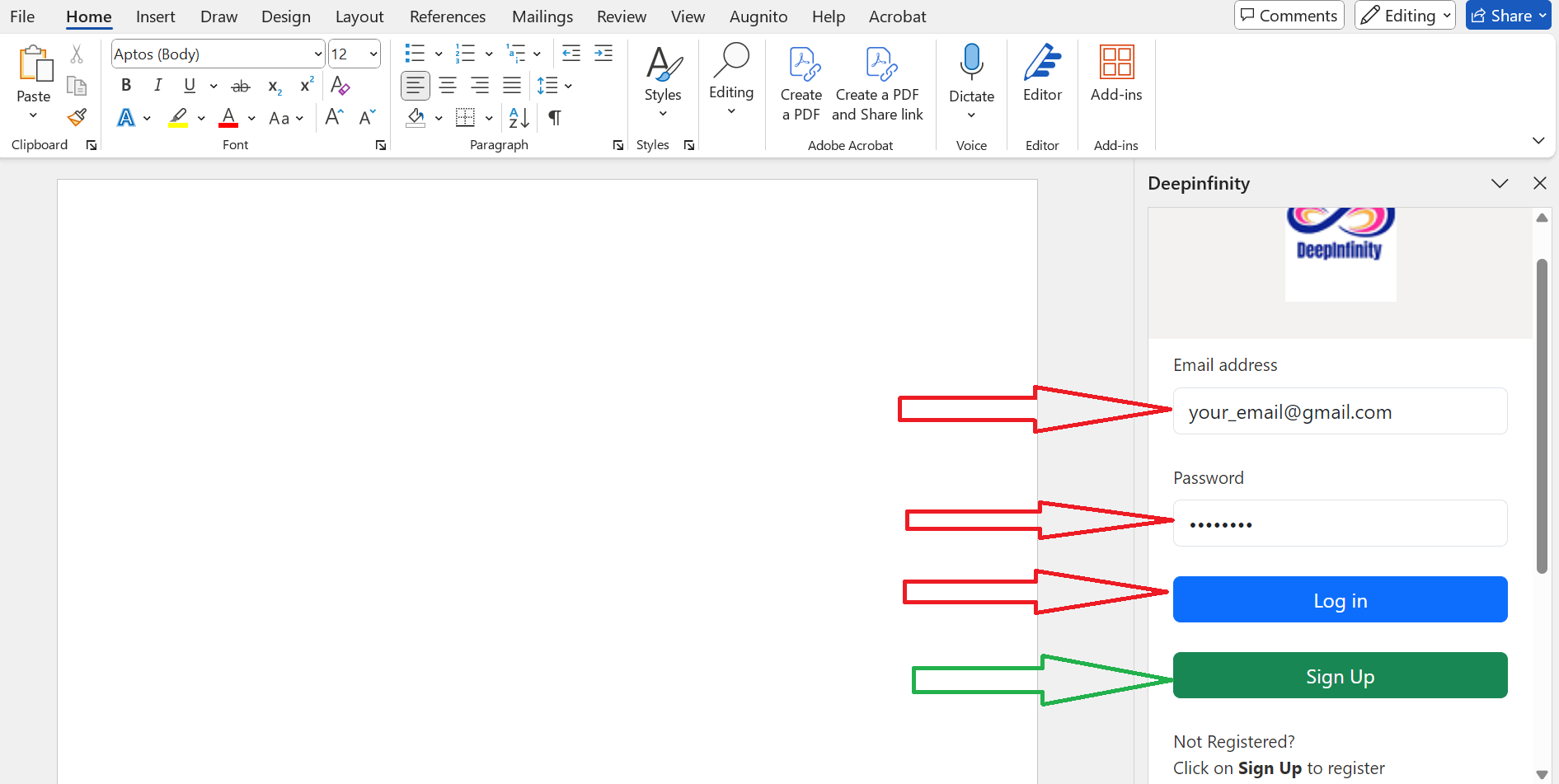
Task: Click the Format Painter icon
Action: coord(77,118)
